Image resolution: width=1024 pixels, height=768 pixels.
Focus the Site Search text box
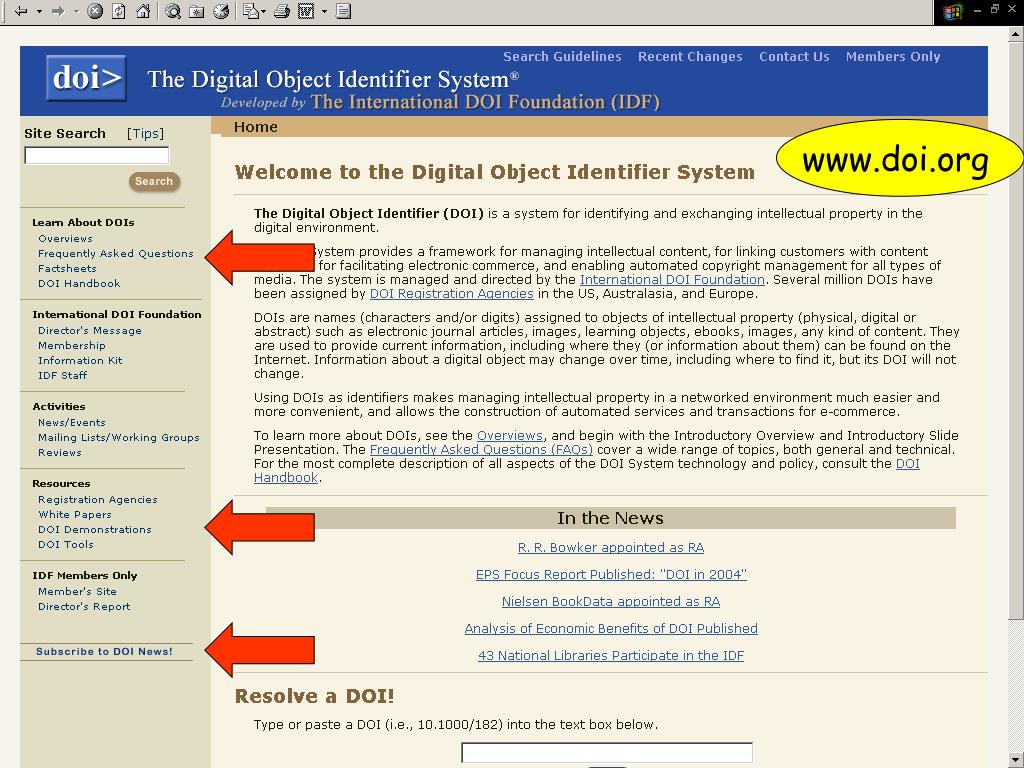pyautogui.click(x=97, y=155)
